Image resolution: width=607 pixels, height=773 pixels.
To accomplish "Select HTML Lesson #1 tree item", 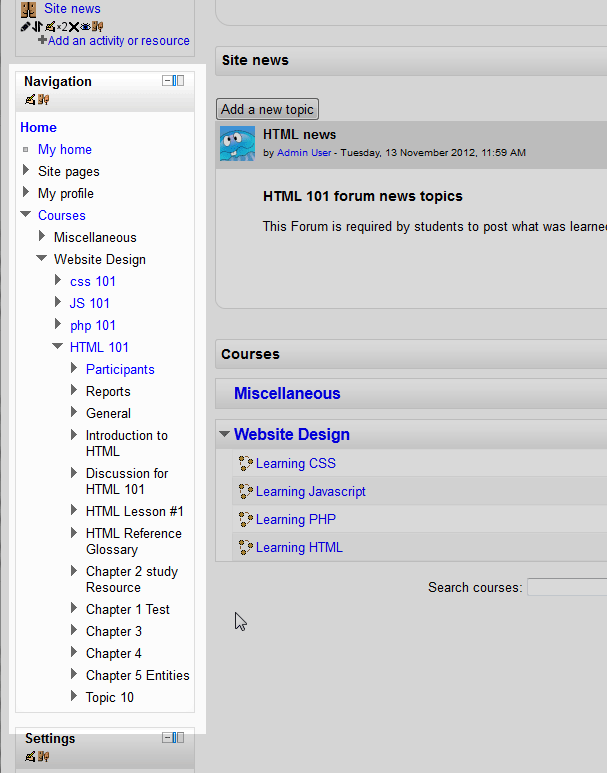I will click(135, 511).
